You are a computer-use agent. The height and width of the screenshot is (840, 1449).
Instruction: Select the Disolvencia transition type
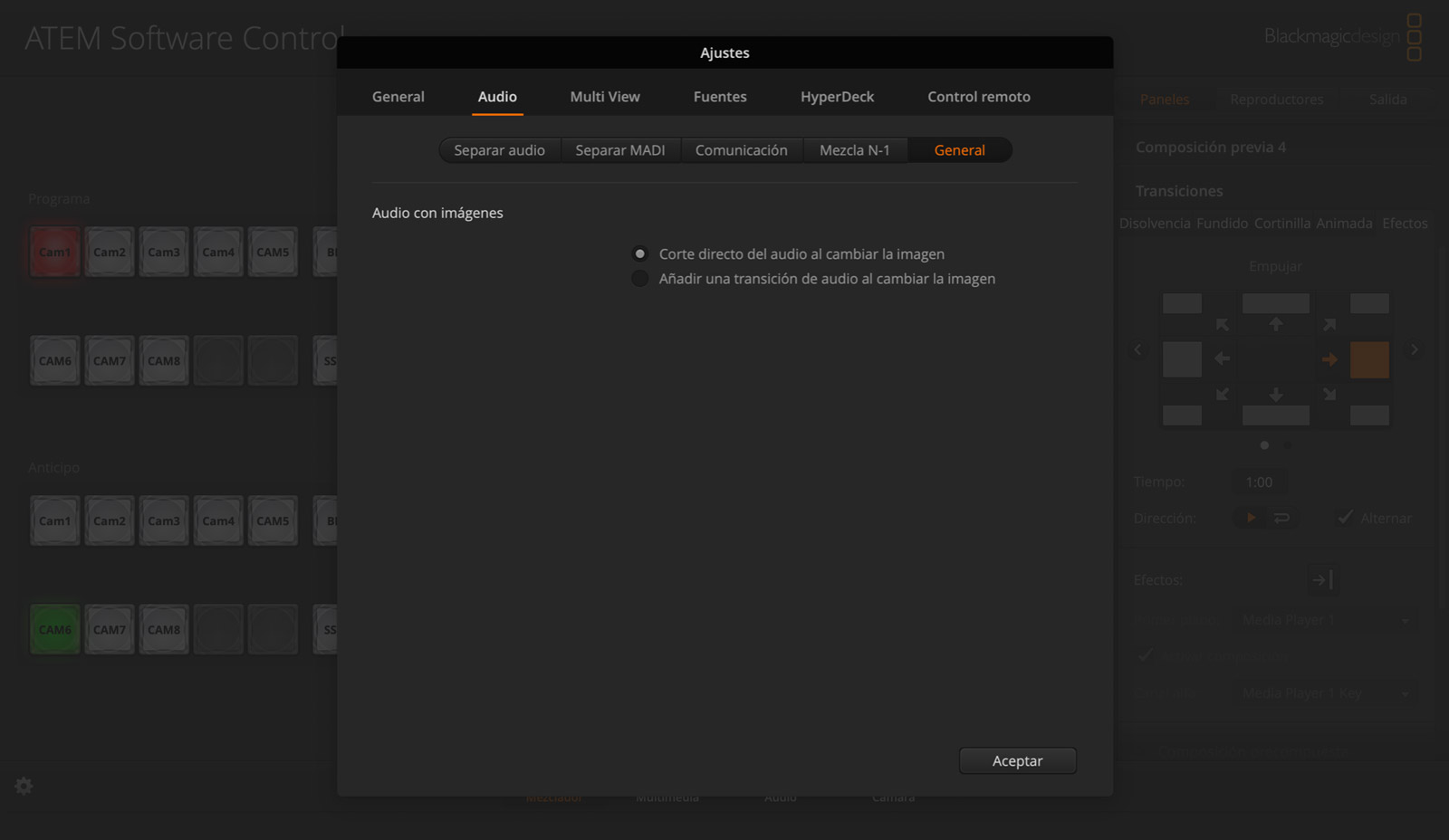pyautogui.click(x=1155, y=224)
